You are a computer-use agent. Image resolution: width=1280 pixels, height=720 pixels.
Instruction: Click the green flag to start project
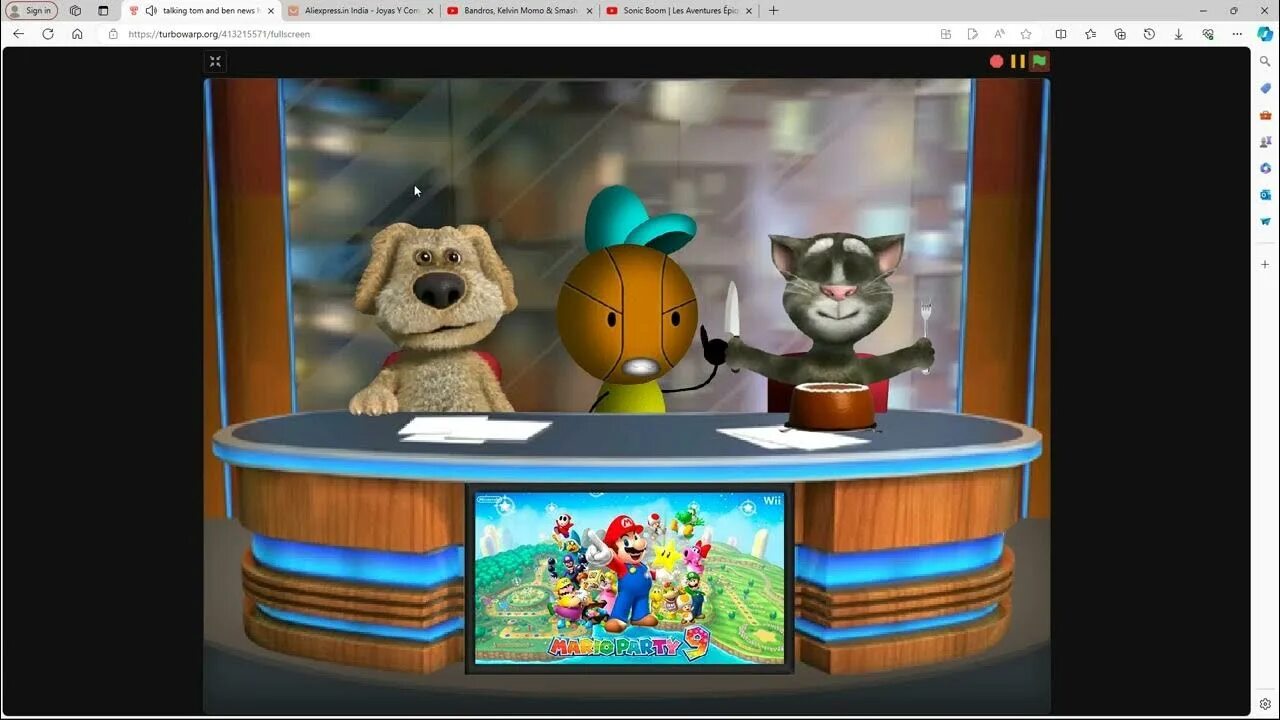[x=1039, y=61]
